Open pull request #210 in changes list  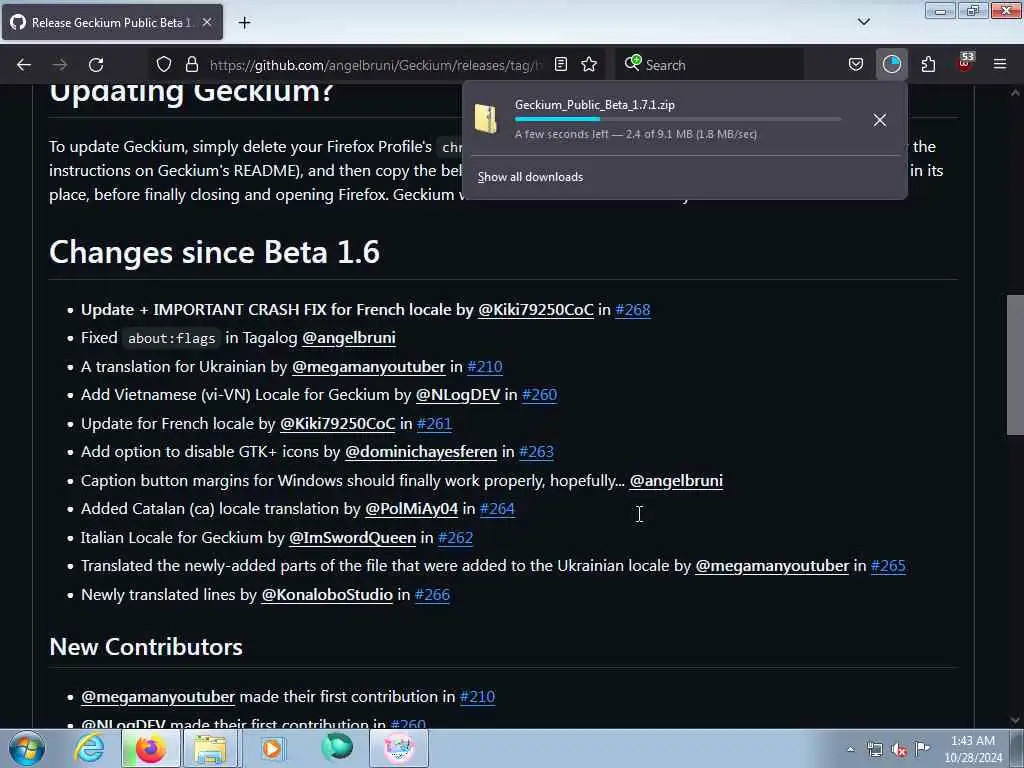coord(485,366)
